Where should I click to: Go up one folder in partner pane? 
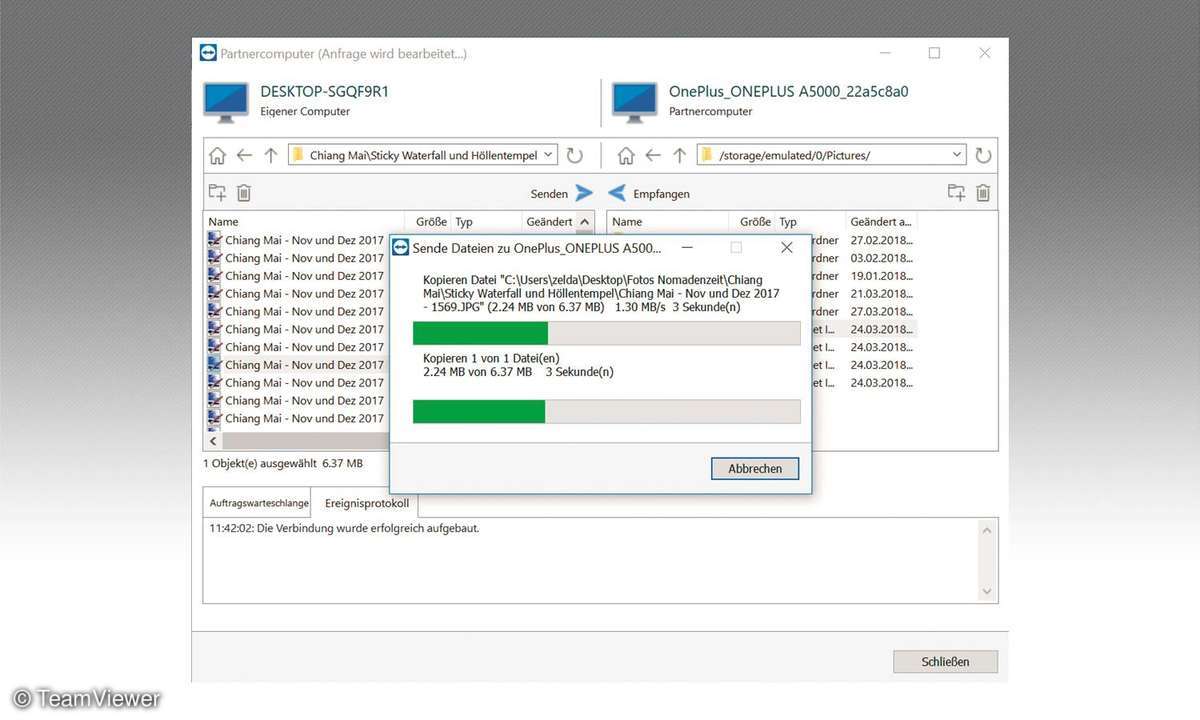[x=680, y=155]
